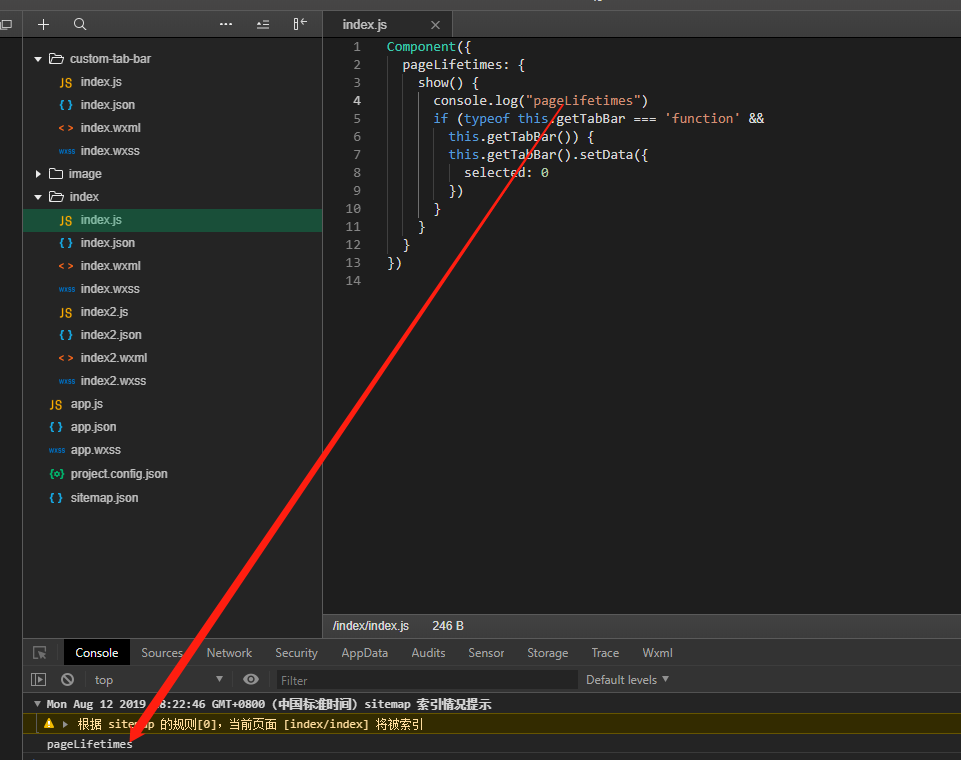Image resolution: width=961 pixels, height=760 pixels.
Task: Click the wxss icon beside app.wxss
Action: pyautogui.click(x=56, y=450)
